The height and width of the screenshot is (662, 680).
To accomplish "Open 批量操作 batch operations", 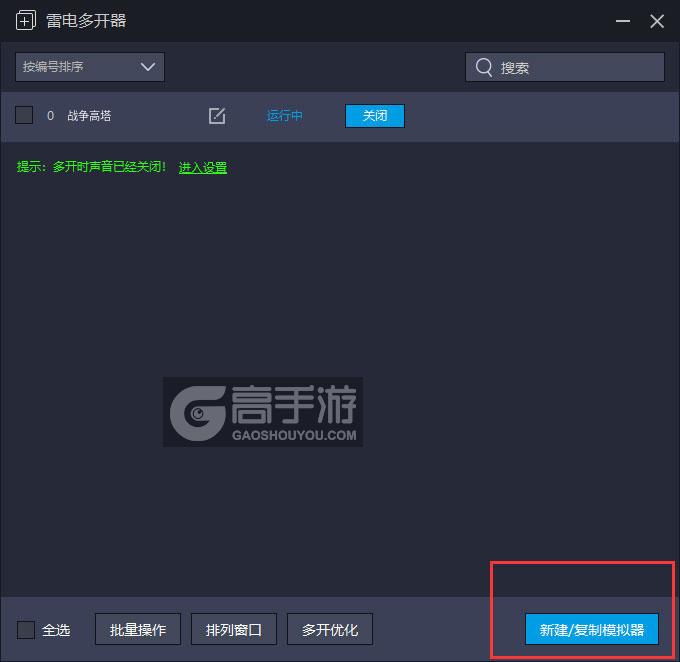I will [138, 629].
